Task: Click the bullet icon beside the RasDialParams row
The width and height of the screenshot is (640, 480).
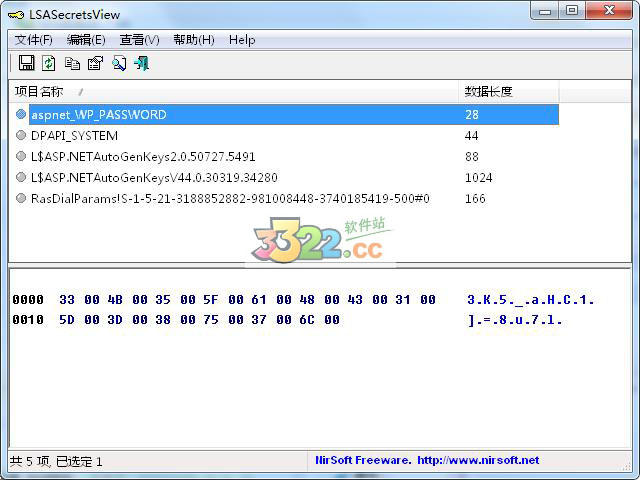Action: point(21,198)
